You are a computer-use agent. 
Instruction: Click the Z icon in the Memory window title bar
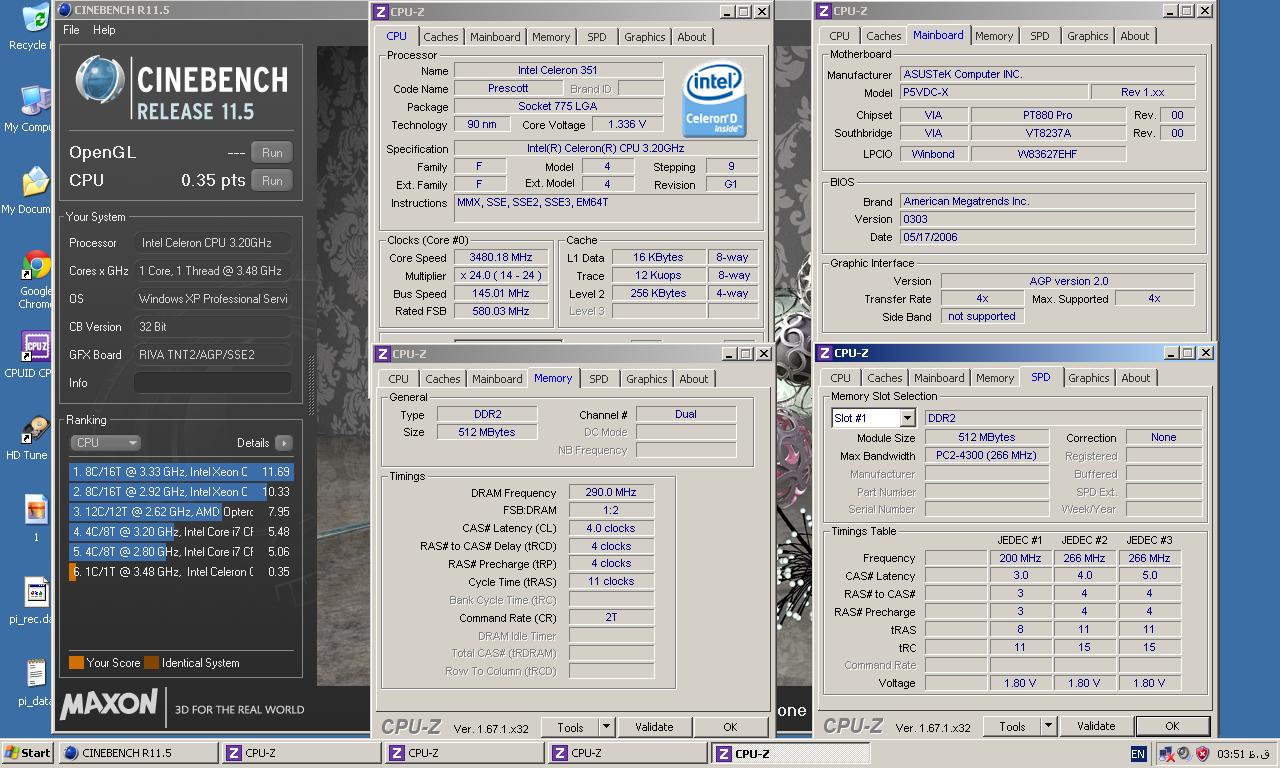(x=382, y=354)
